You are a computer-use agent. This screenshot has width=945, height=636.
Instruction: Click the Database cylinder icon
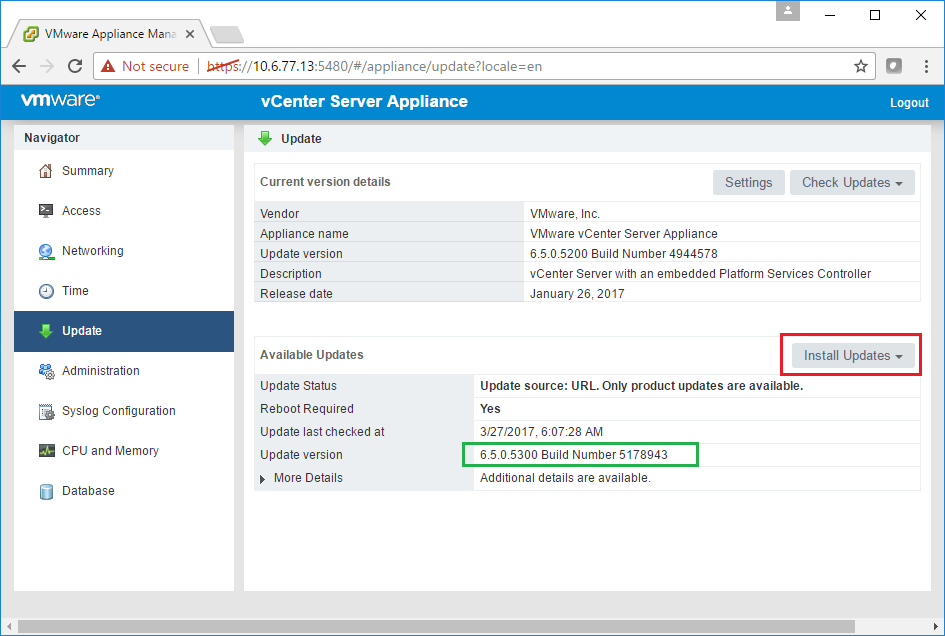tap(46, 492)
